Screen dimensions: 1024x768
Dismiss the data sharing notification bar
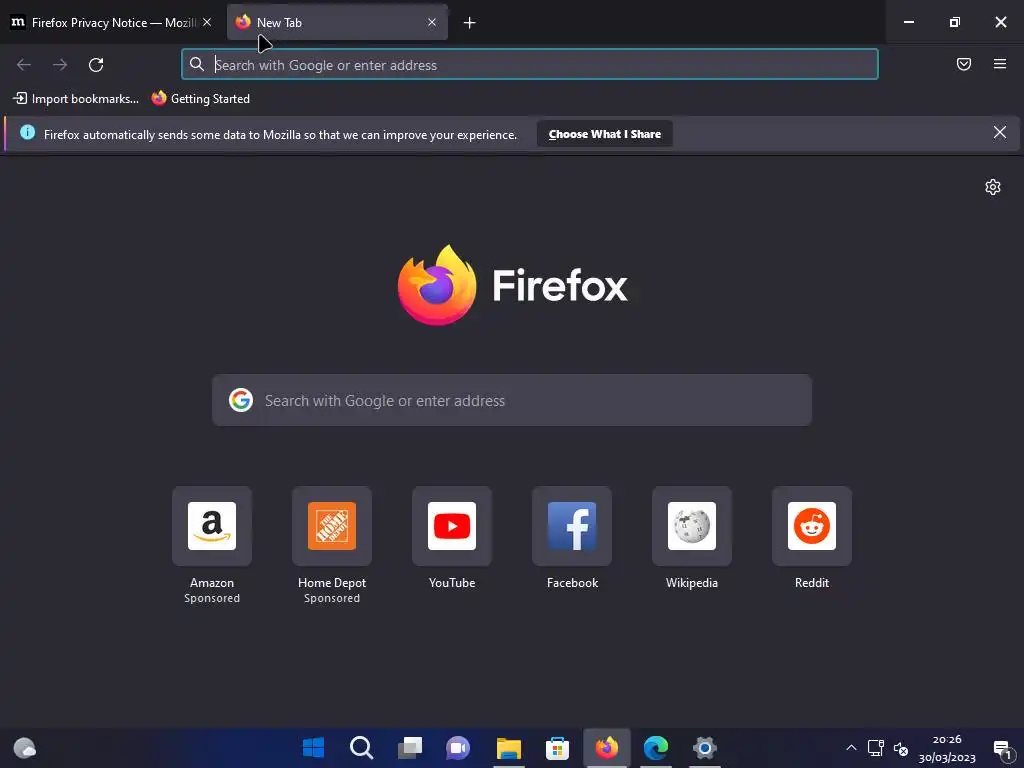[x=1000, y=133]
